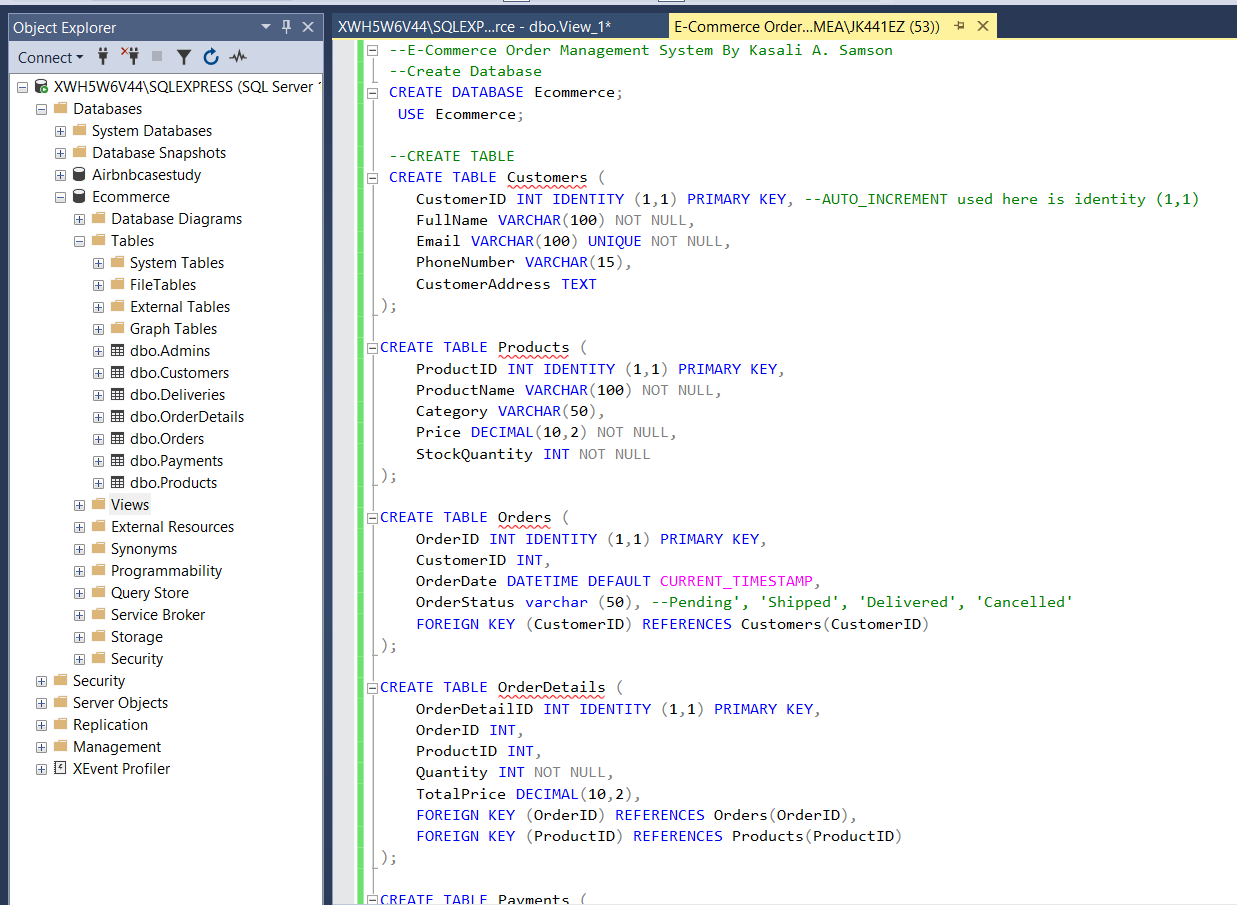Viewport: 1237px width, 905px height.
Task: Click the dbo.Payments table icon
Action: 117,461
